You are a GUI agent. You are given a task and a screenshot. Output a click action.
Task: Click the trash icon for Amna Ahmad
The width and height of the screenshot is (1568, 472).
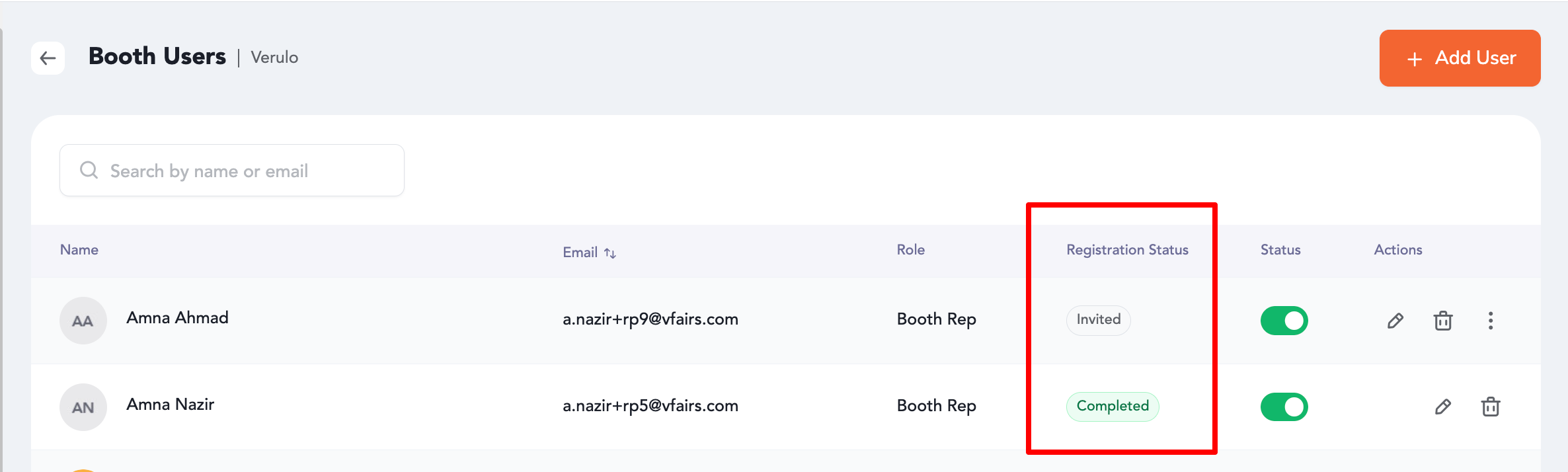click(x=1442, y=321)
